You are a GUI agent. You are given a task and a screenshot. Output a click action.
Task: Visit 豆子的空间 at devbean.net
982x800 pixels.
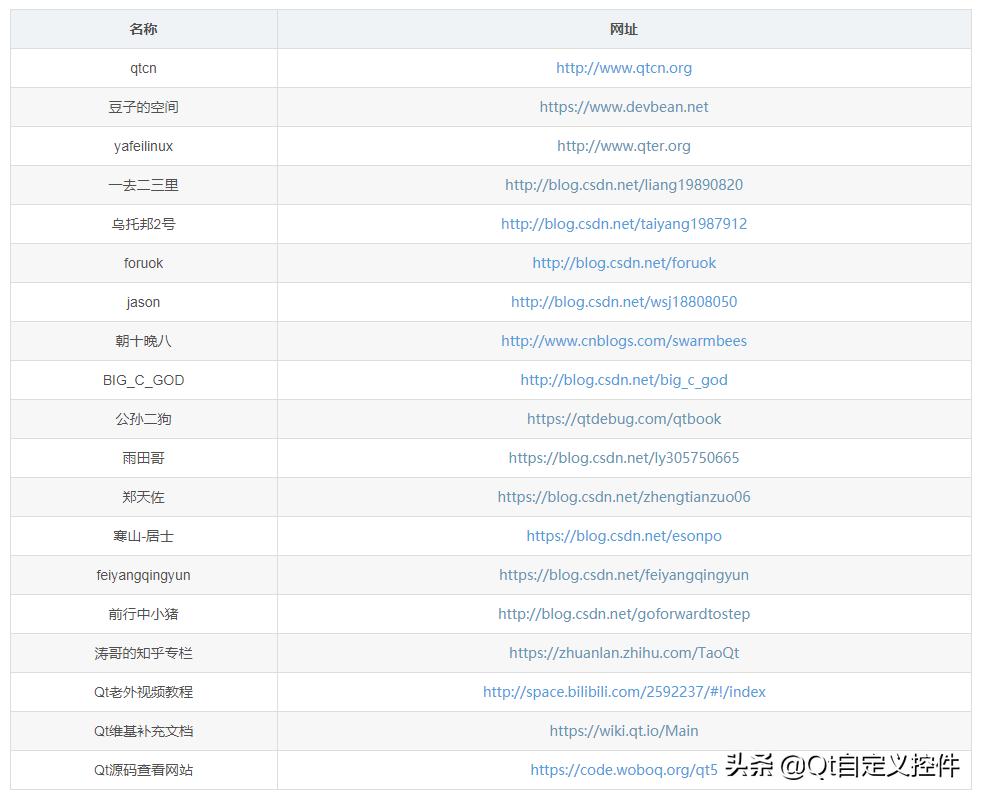(x=624, y=106)
